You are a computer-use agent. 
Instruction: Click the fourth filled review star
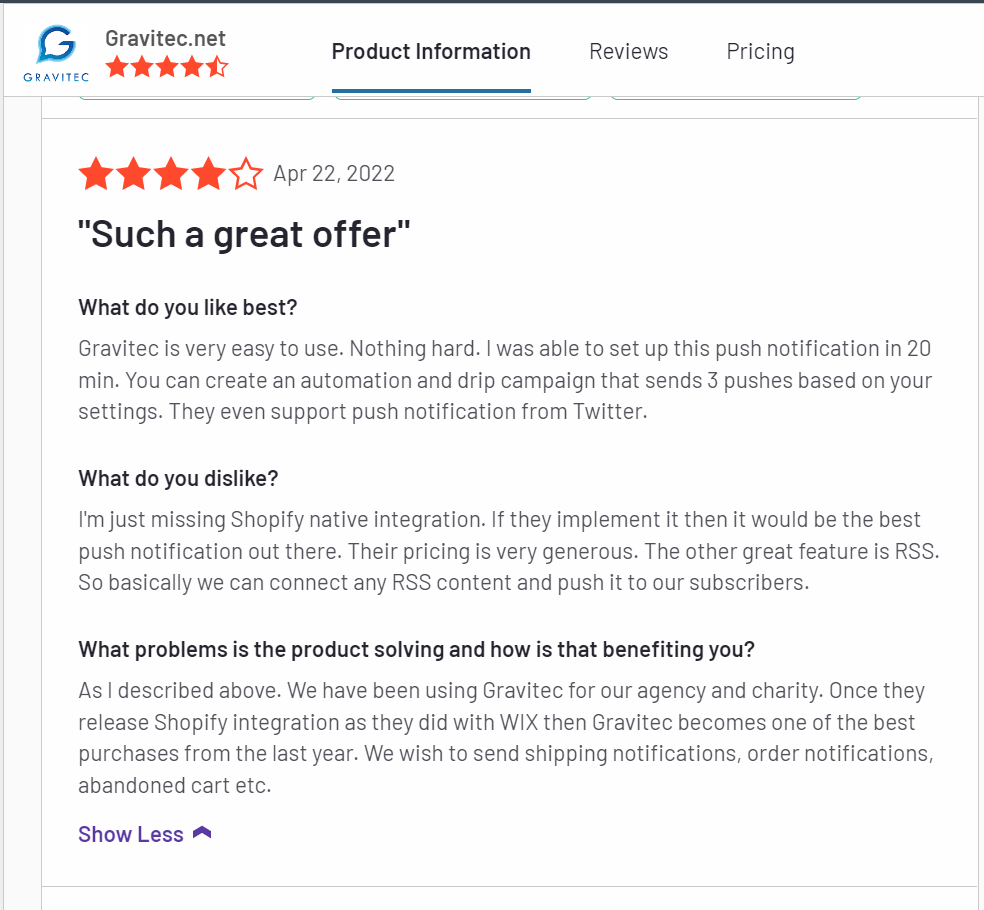pyautogui.click(x=208, y=174)
